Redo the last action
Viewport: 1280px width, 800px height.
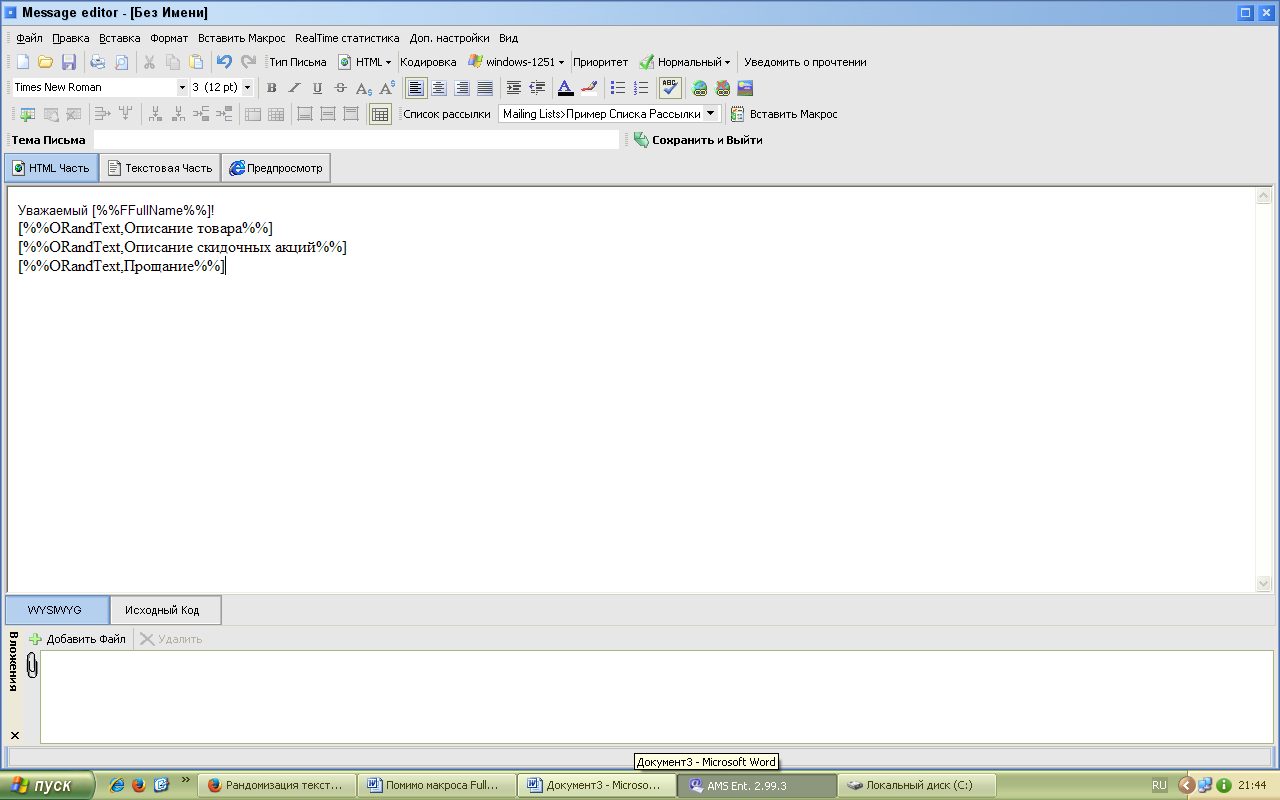click(x=248, y=62)
